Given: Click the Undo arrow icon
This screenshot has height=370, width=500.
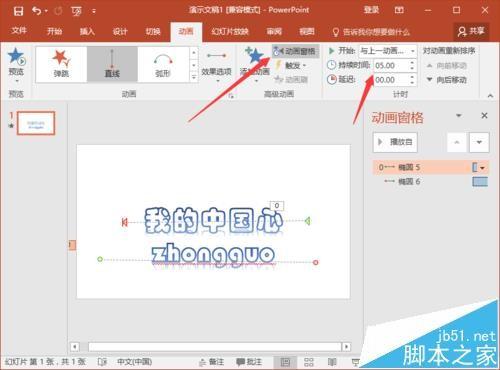Looking at the screenshot, I should coord(37,11).
